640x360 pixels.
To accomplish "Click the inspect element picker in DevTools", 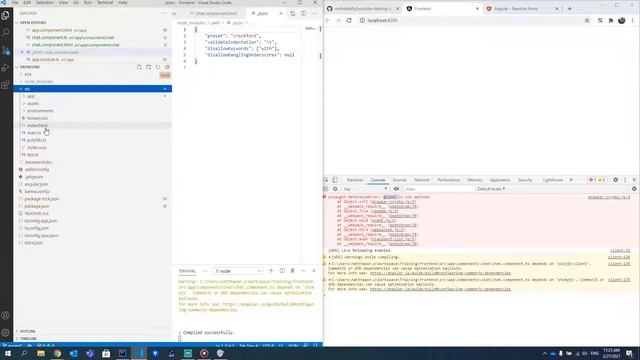I will point(326,180).
